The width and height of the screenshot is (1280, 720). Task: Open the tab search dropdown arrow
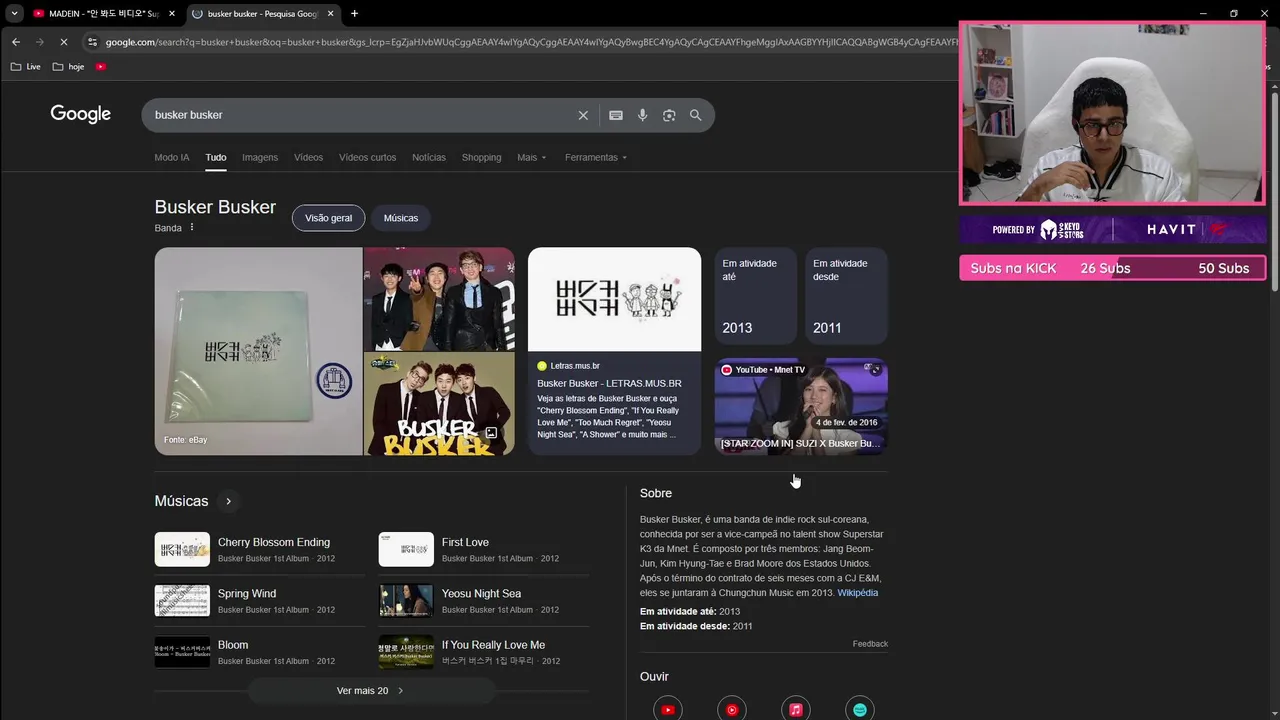pyautogui.click(x=14, y=13)
